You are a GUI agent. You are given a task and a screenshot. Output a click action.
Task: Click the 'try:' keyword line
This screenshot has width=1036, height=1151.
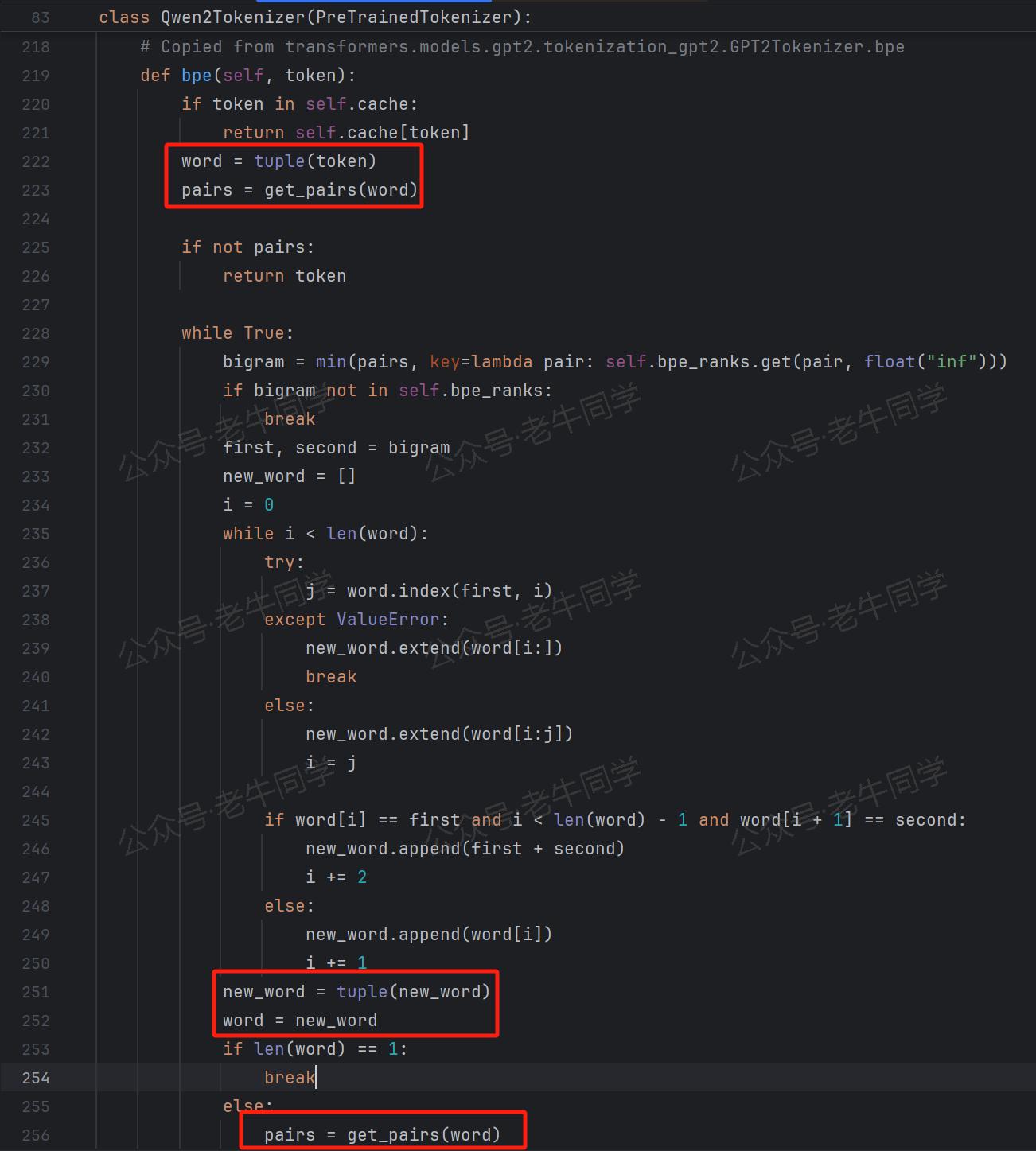(x=284, y=562)
